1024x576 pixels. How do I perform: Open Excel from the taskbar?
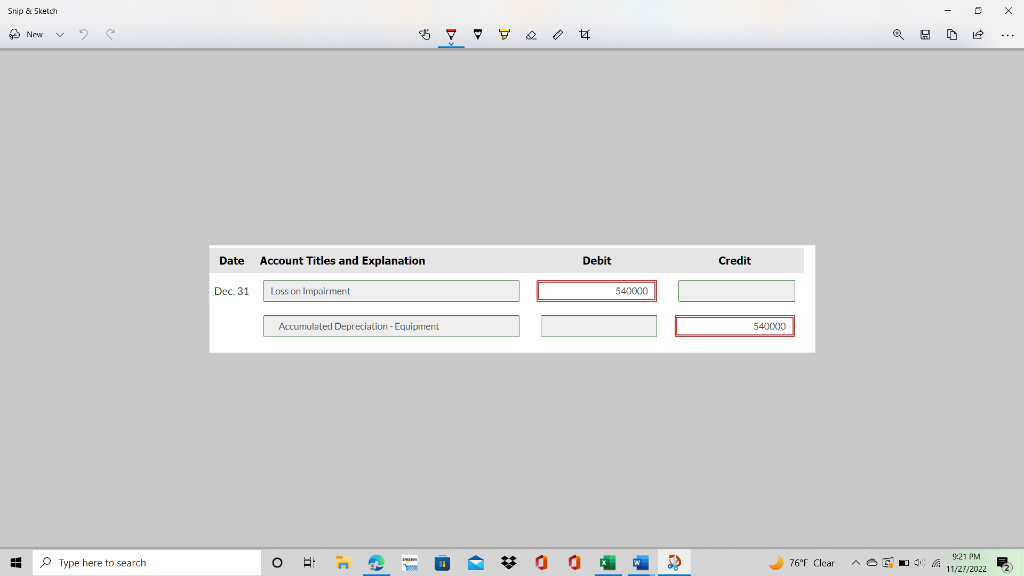[x=606, y=562]
